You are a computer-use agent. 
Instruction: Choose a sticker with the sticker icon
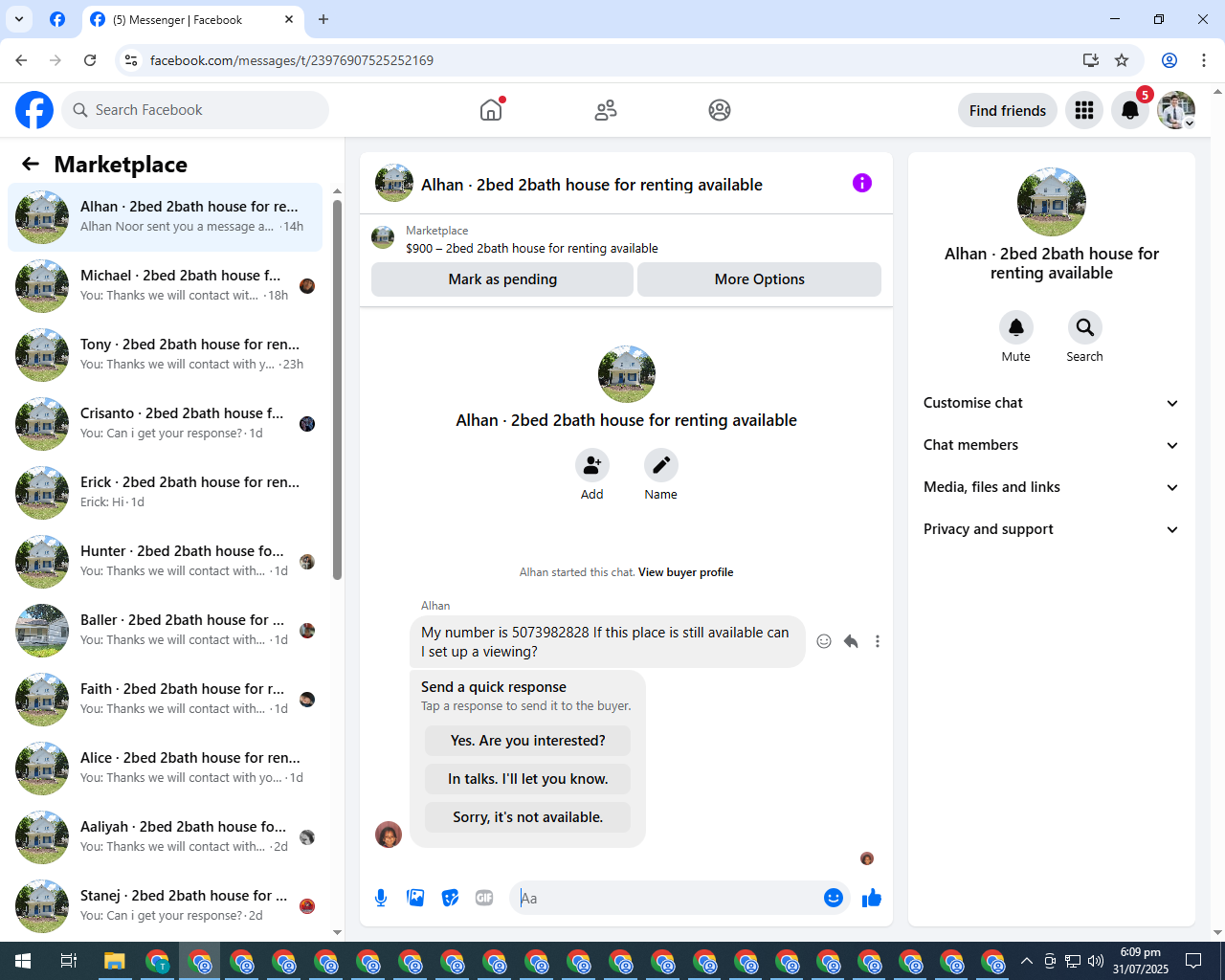(x=450, y=898)
